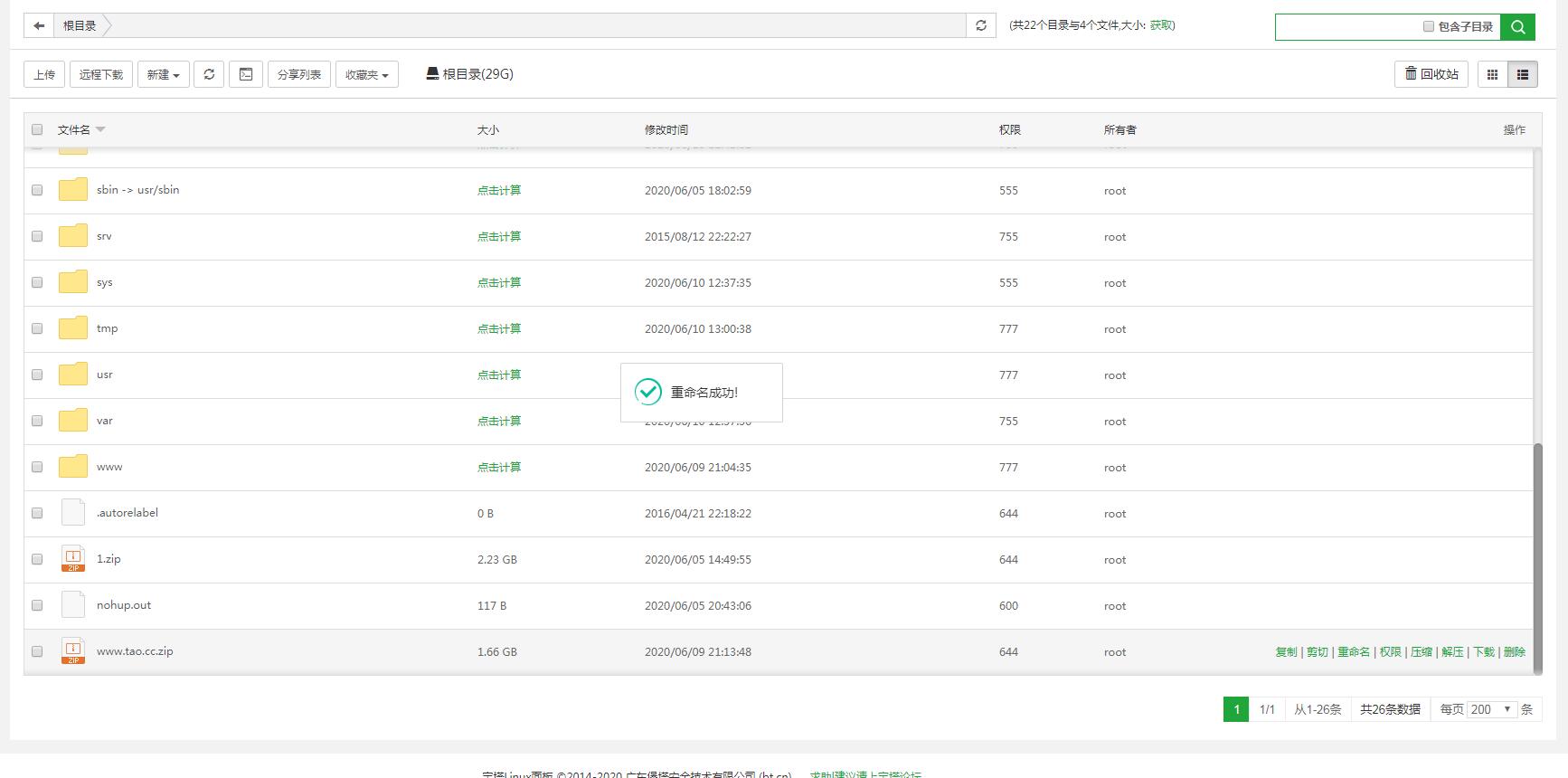Open the per-page 200 dropdown
The width and height of the screenshot is (1568, 778).
(x=1491, y=709)
